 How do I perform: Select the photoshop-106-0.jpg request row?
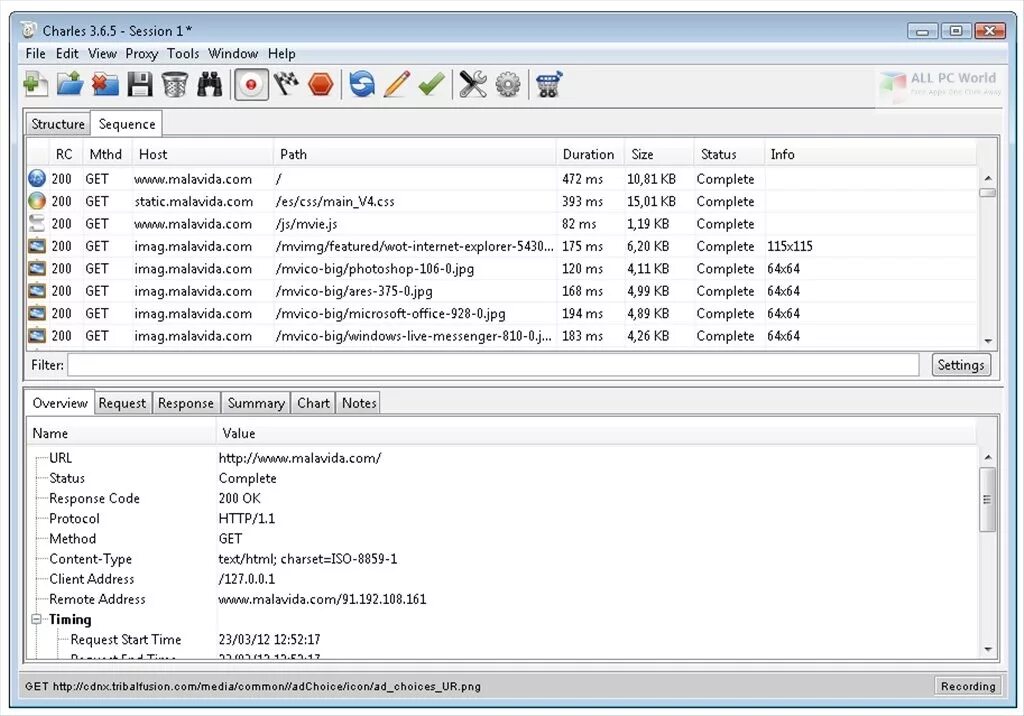[x=502, y=268]
